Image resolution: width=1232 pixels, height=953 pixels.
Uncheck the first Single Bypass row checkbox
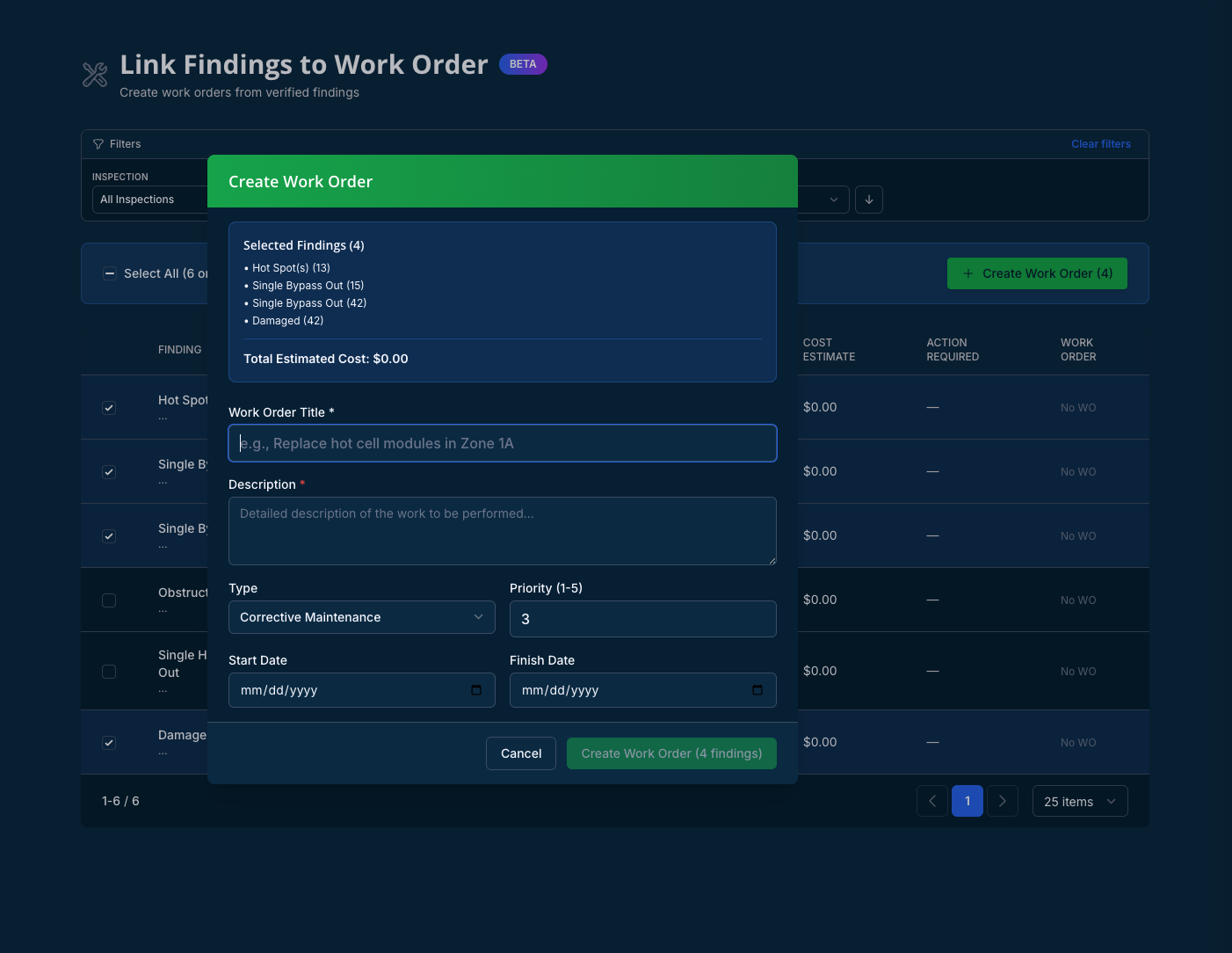pyautogui.click(x=109, y=472)
